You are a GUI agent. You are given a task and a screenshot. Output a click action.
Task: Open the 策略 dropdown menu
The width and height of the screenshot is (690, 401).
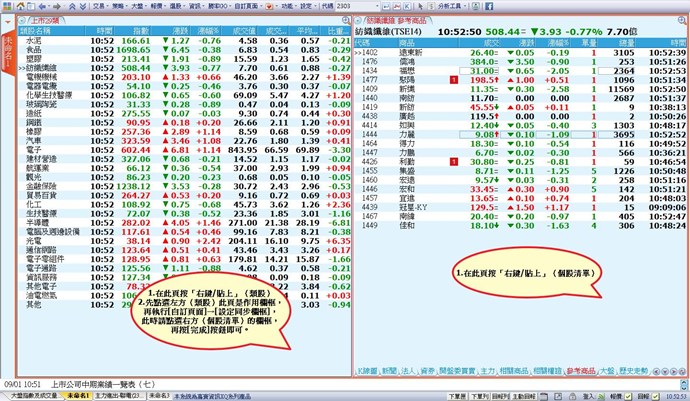[x=121, y=6]
